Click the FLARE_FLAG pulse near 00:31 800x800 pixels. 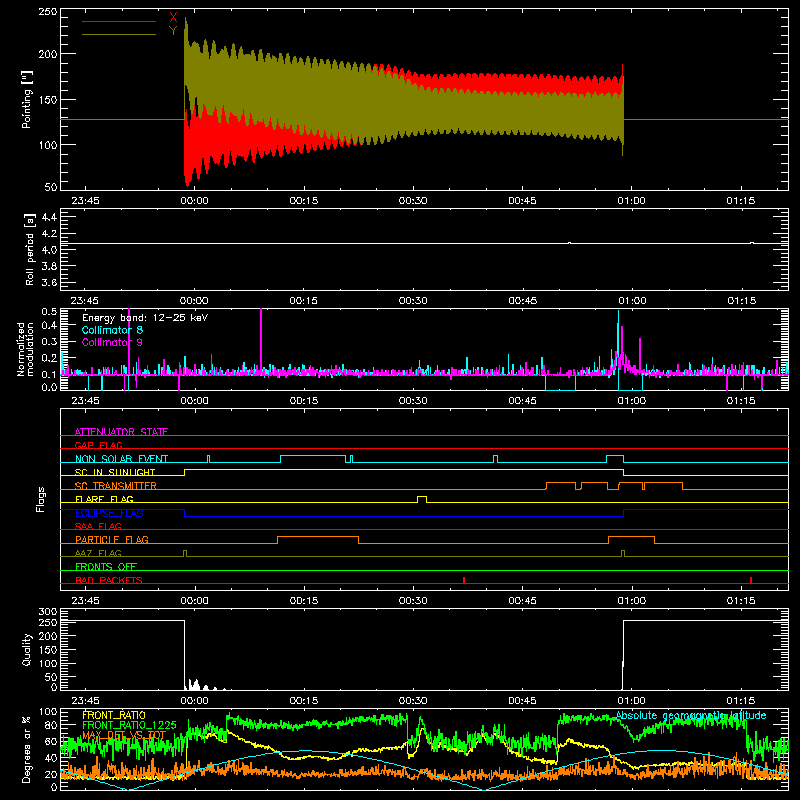coord(422,499)
